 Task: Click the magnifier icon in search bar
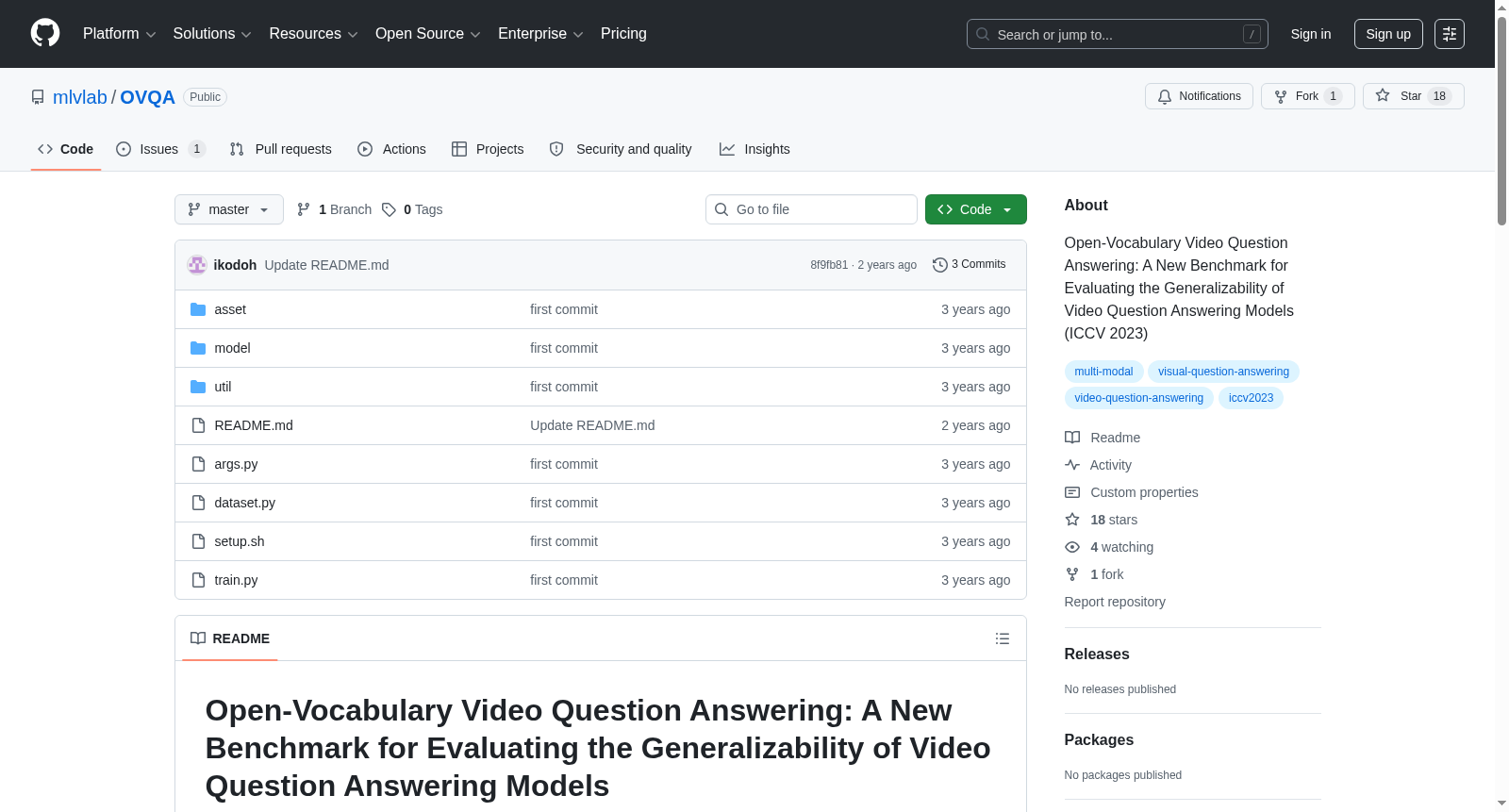983,34
